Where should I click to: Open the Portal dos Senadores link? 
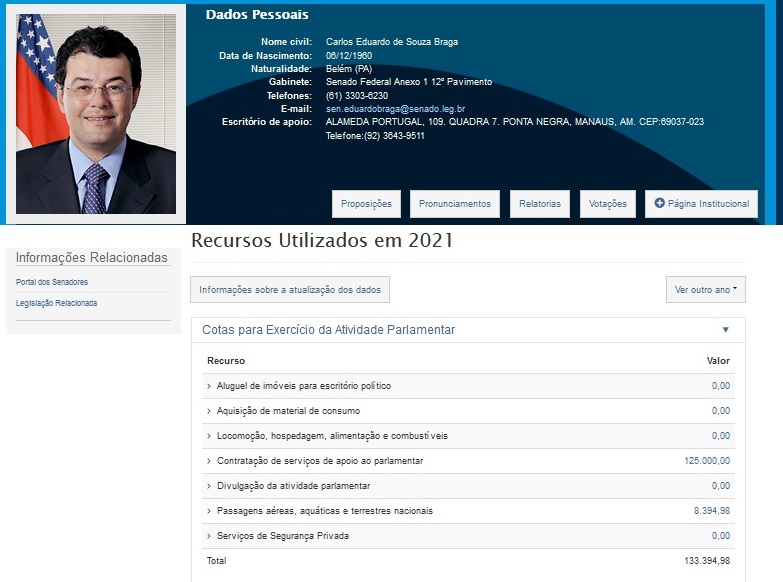(52, 282)
